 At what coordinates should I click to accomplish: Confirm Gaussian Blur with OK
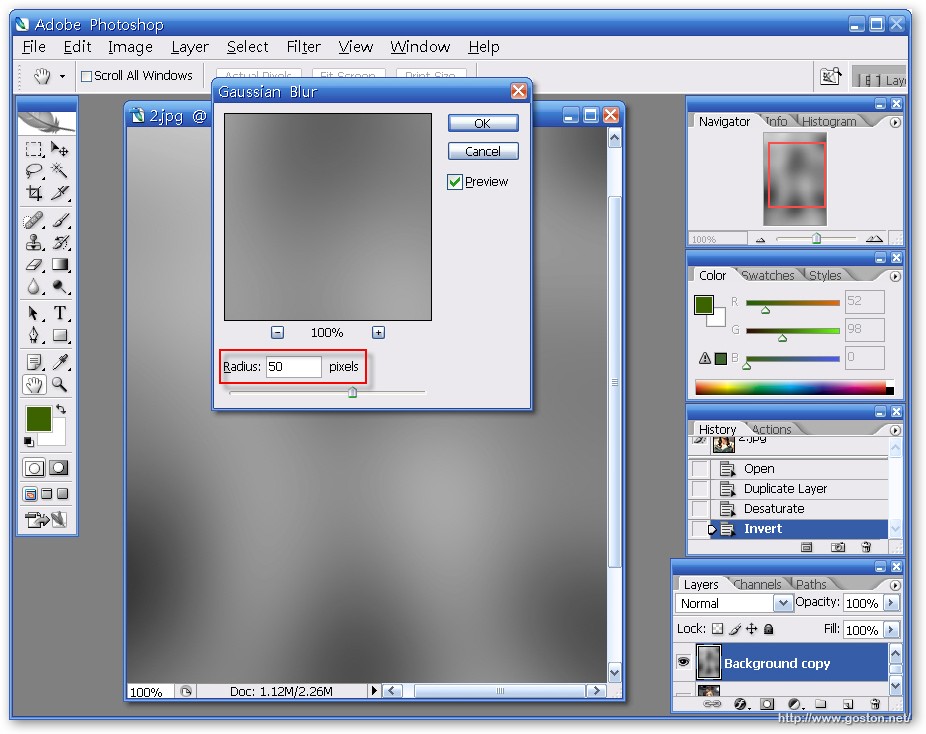coord(483,123)
